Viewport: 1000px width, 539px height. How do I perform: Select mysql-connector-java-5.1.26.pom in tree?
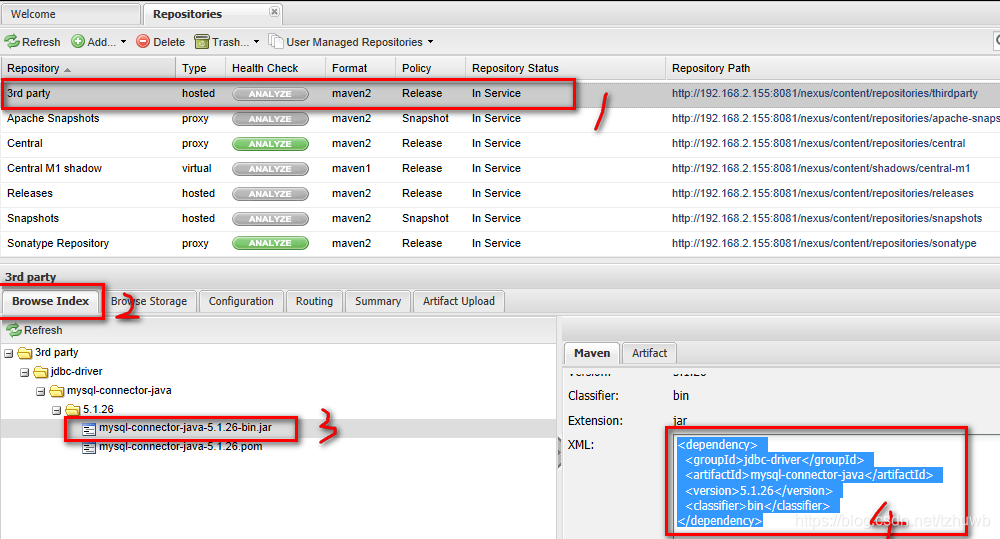pos(180,447)
